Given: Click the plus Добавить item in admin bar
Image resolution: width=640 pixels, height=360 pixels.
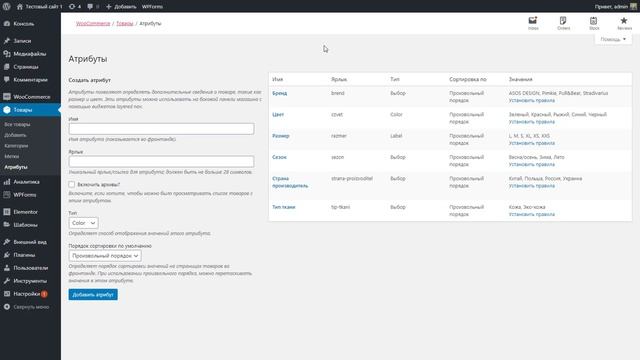Looking at the screenshot, I should point(121,7).
